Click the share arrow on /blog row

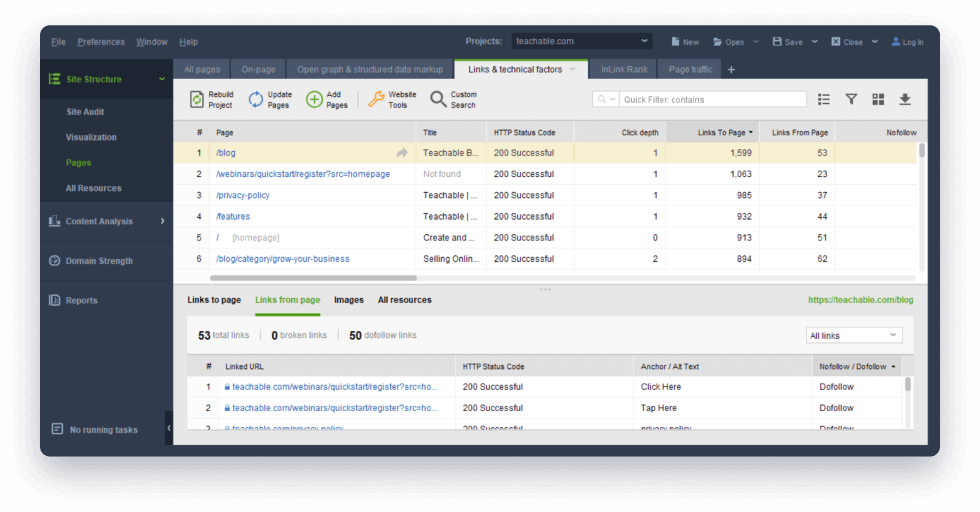click(402, 153)
